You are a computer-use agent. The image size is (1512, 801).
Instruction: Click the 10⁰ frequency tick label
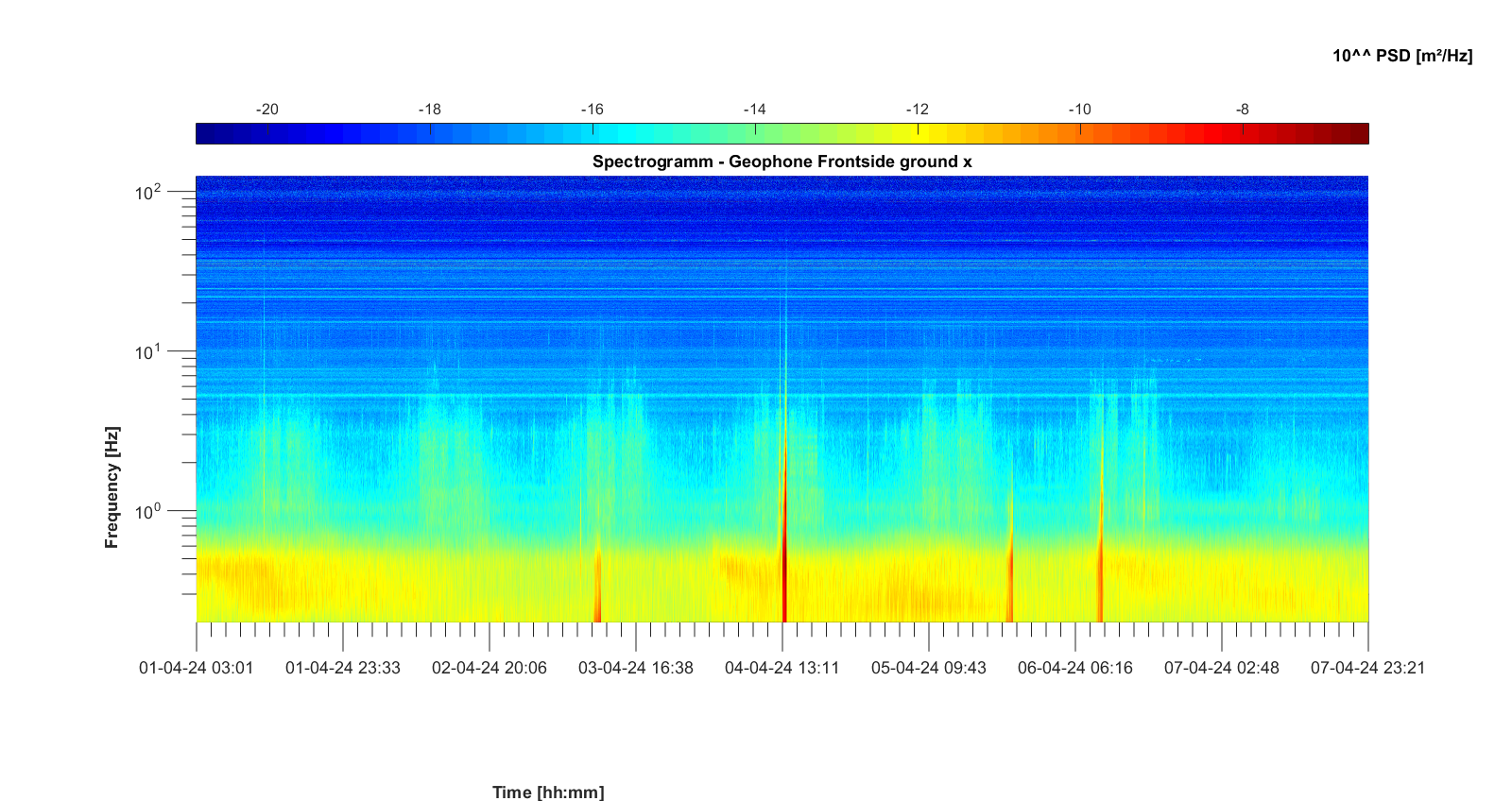pos(148,512)
